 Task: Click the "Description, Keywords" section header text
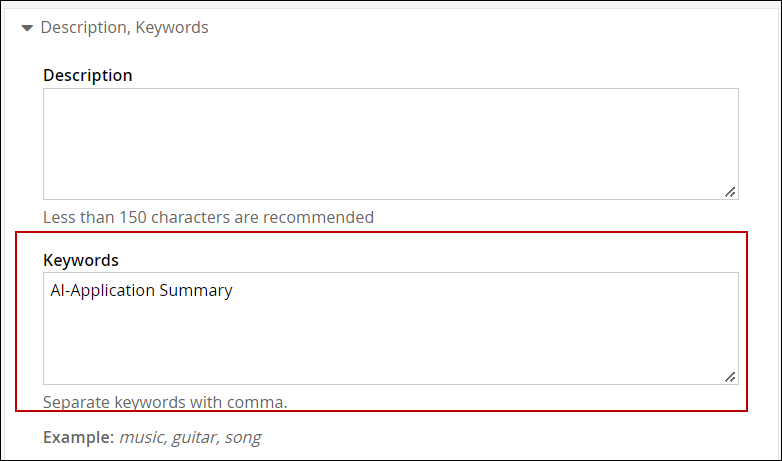pyautogui.click(x=124, y=28)
